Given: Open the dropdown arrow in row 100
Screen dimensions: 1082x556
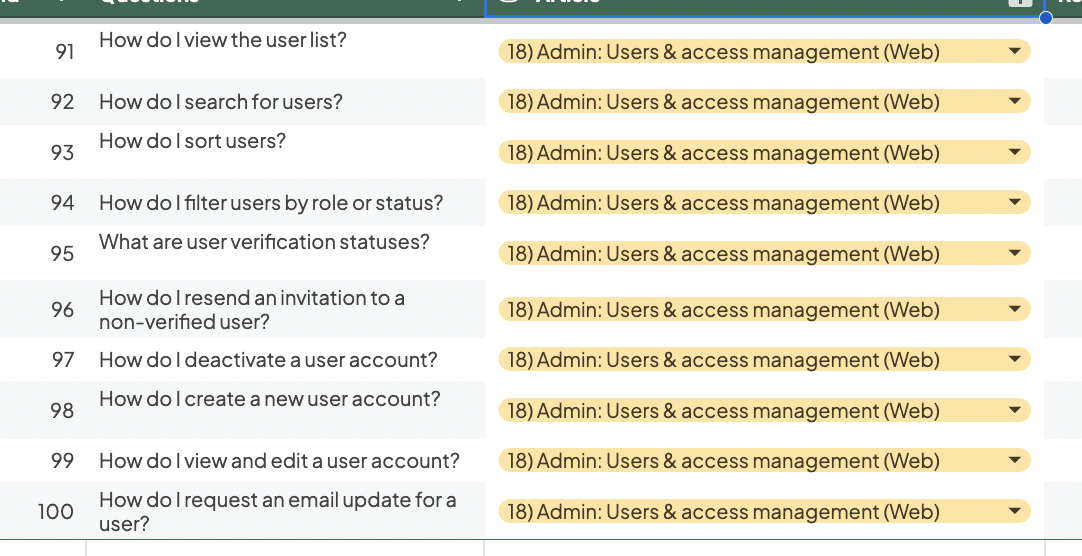Looking at the screenshot, I should tap(1014, 511).
